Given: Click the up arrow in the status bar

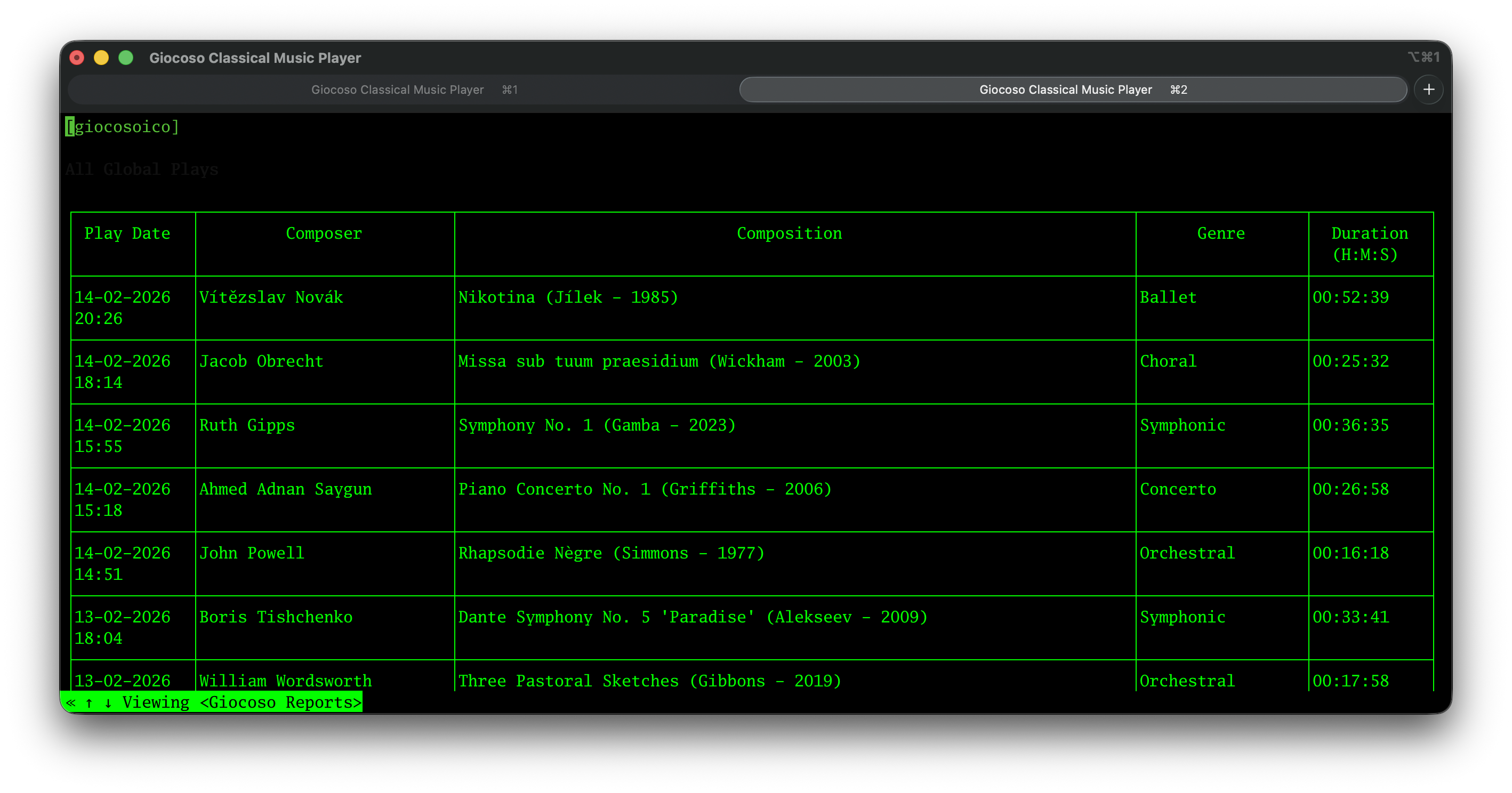Looking at the screenshot, I should [x=89, y=702].
